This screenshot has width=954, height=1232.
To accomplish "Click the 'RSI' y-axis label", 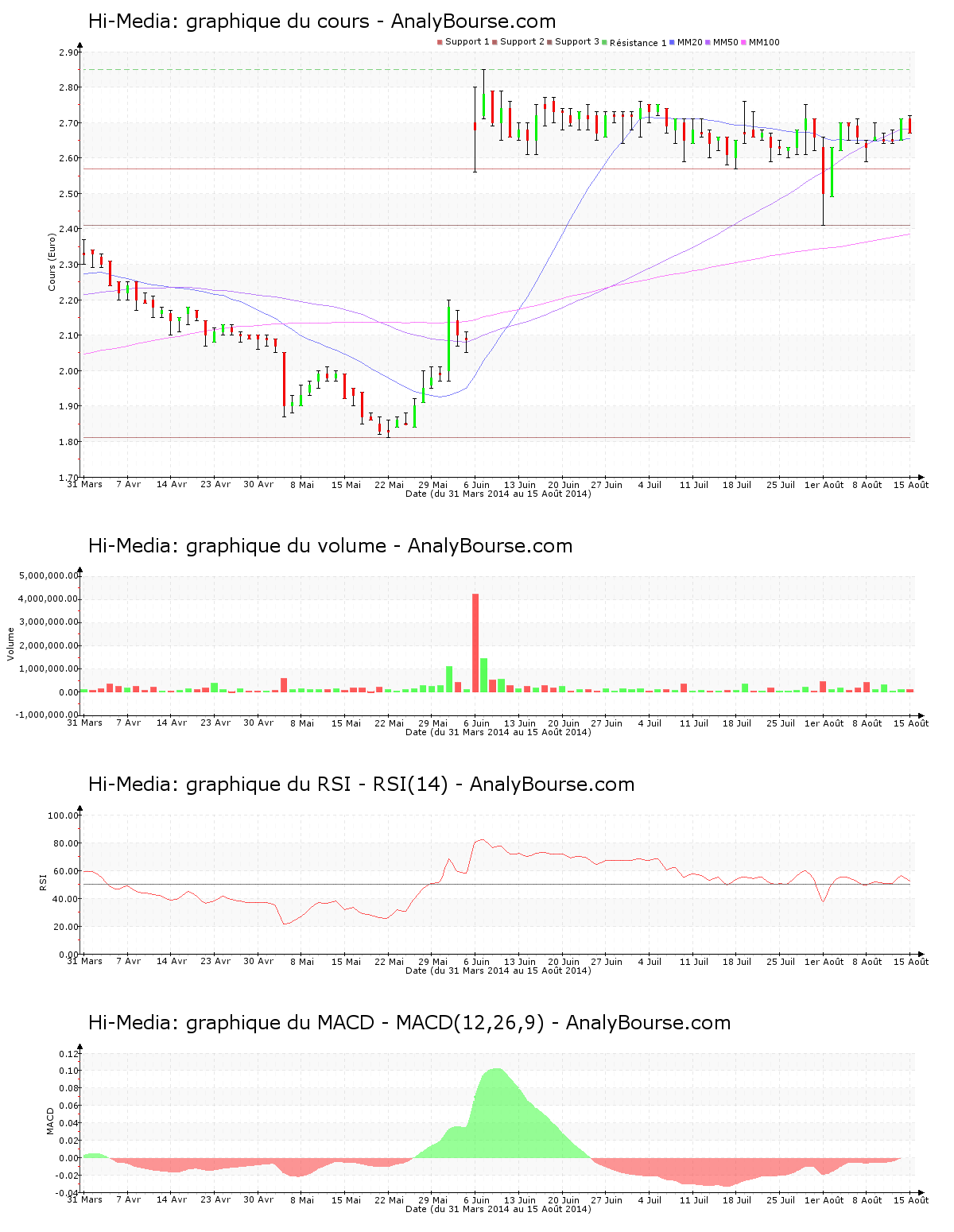I will 43,881.
